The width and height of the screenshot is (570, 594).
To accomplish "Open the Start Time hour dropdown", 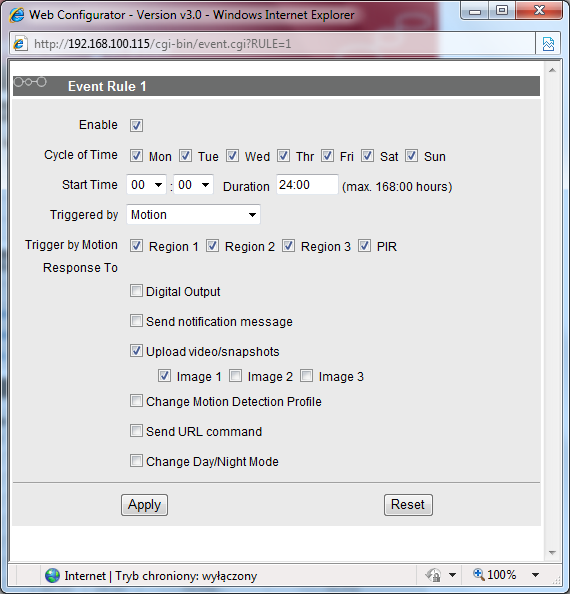I will pos(146,185).
